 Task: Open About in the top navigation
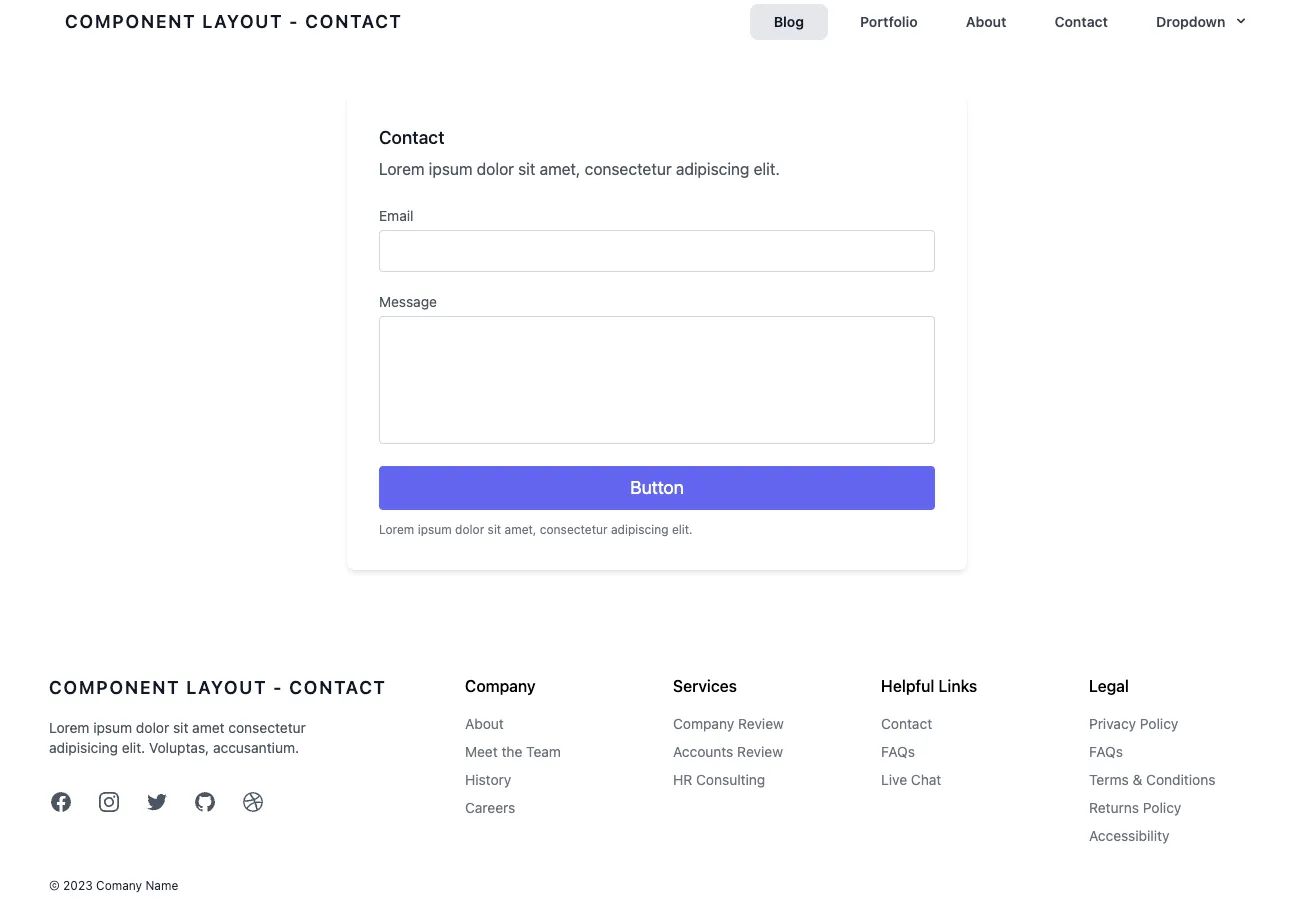[x=985, y=22]
